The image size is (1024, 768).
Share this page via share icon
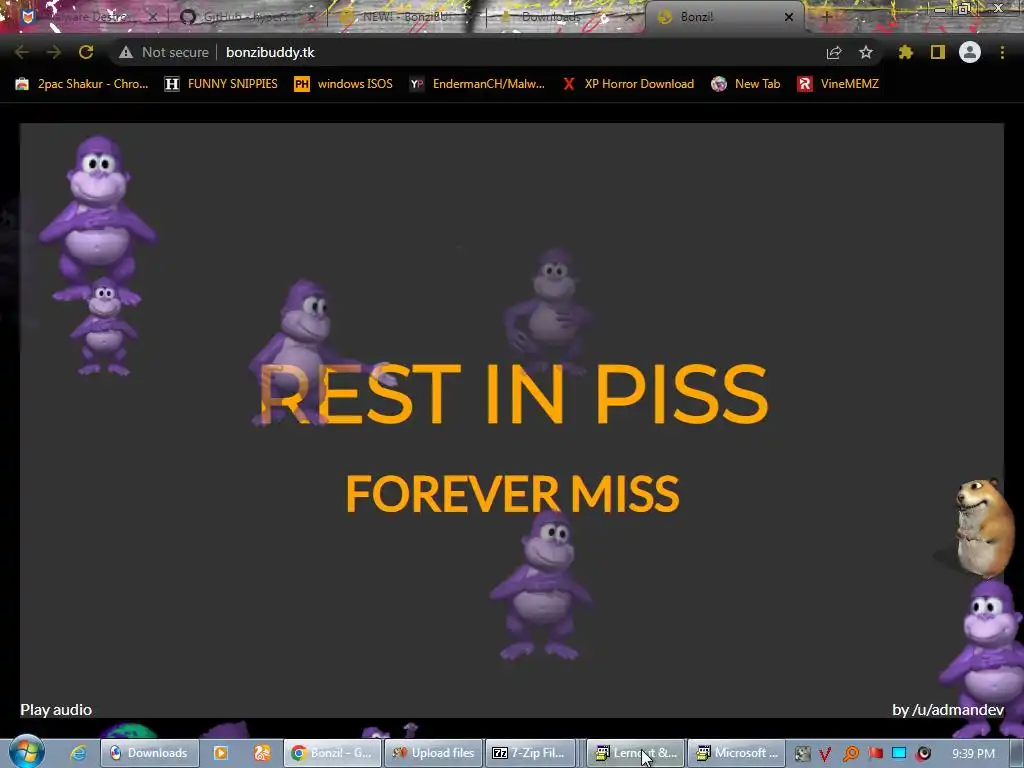[x=834, y=52]
